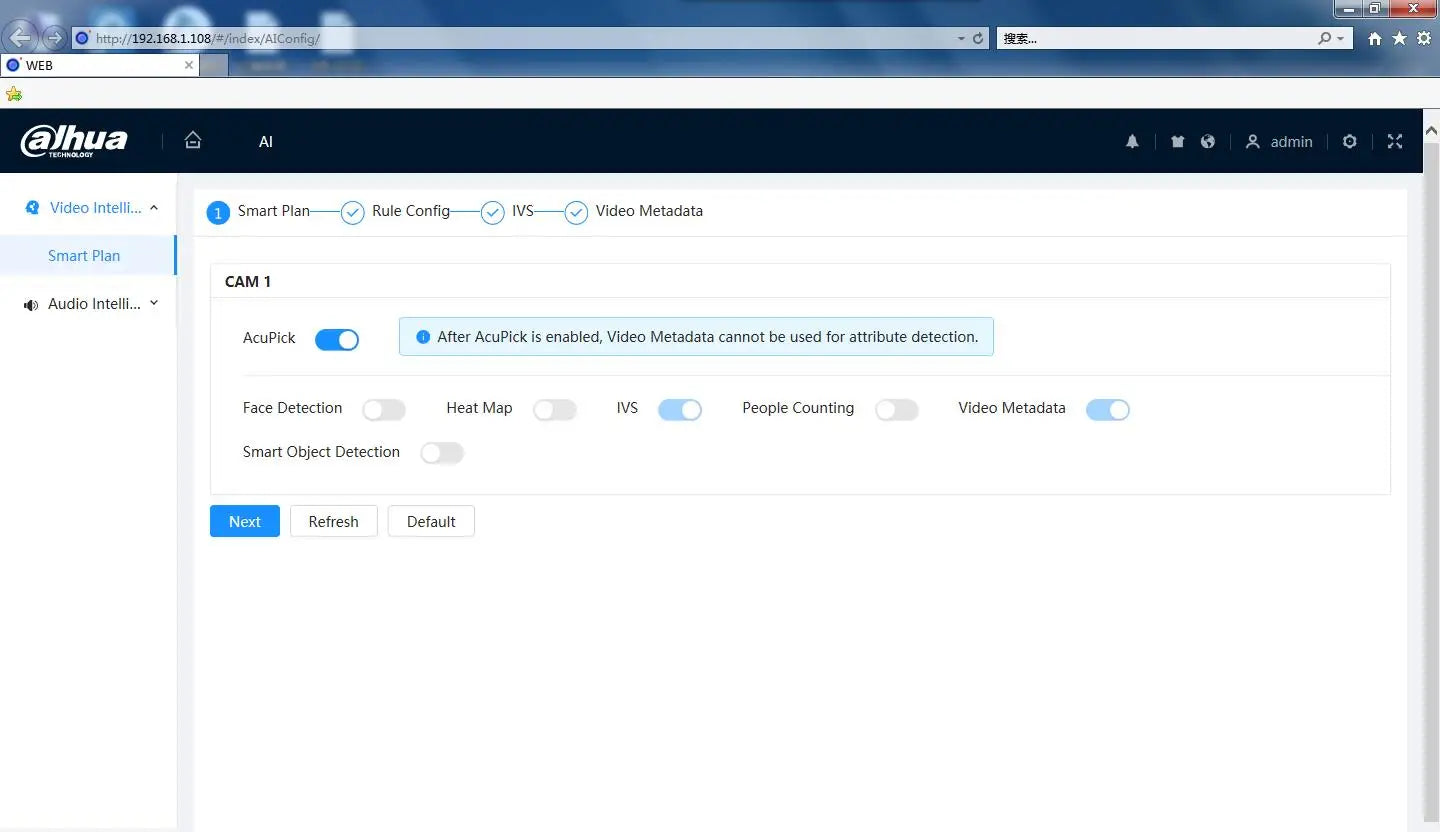Click the shirt skin theme icon
The width and height of the screenshot is (1440, 832).
tap(1177, 142)
